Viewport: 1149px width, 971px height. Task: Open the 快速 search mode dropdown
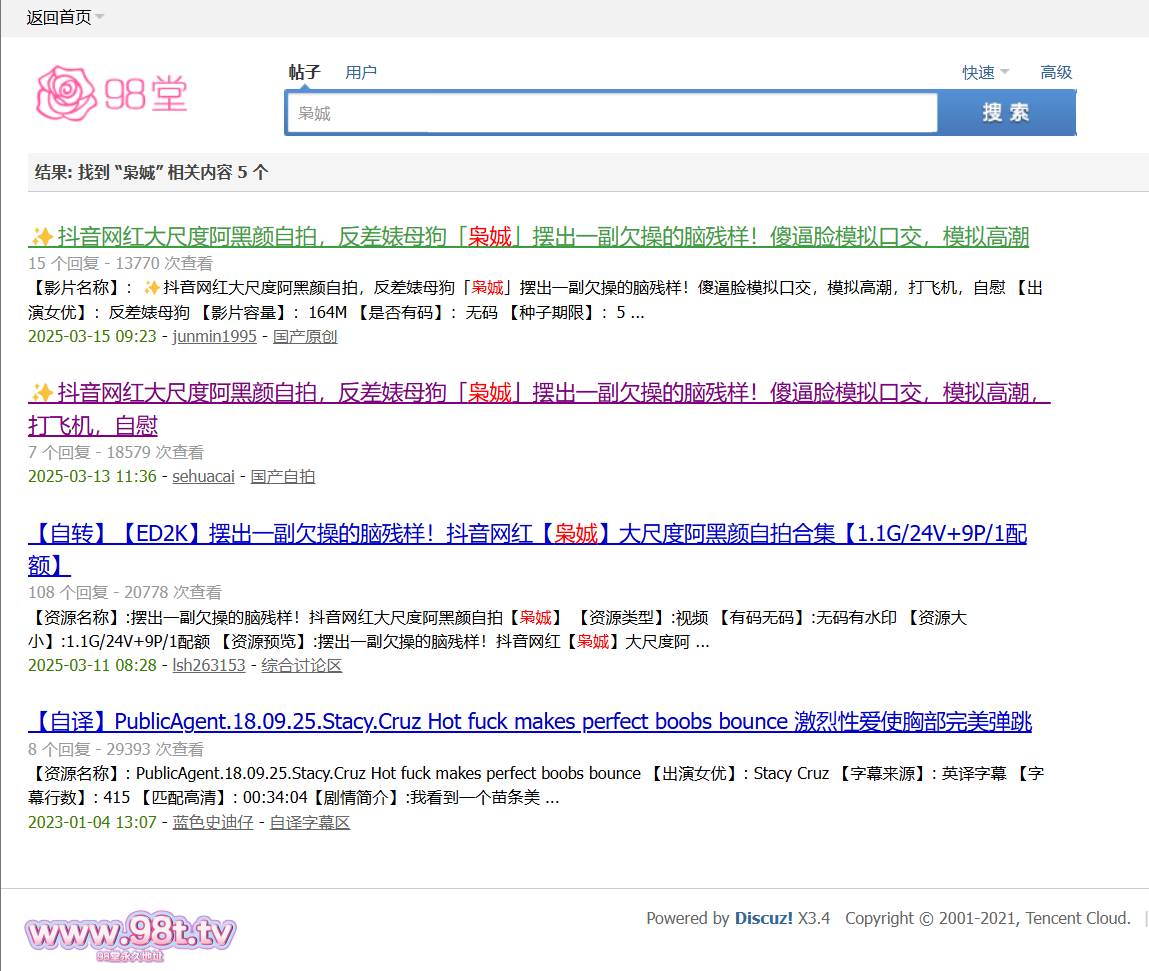tap(985, 72)
